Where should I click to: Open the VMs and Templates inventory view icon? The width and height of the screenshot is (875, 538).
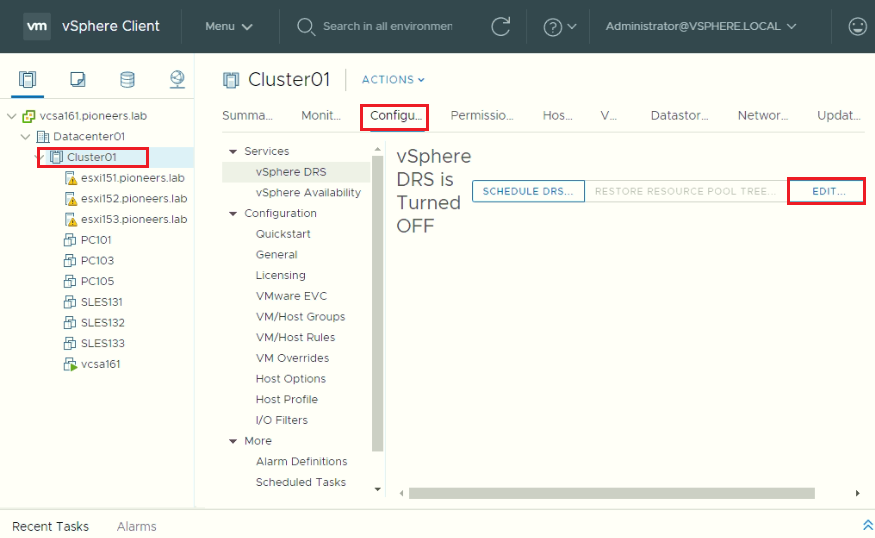(x=78, y=80)
